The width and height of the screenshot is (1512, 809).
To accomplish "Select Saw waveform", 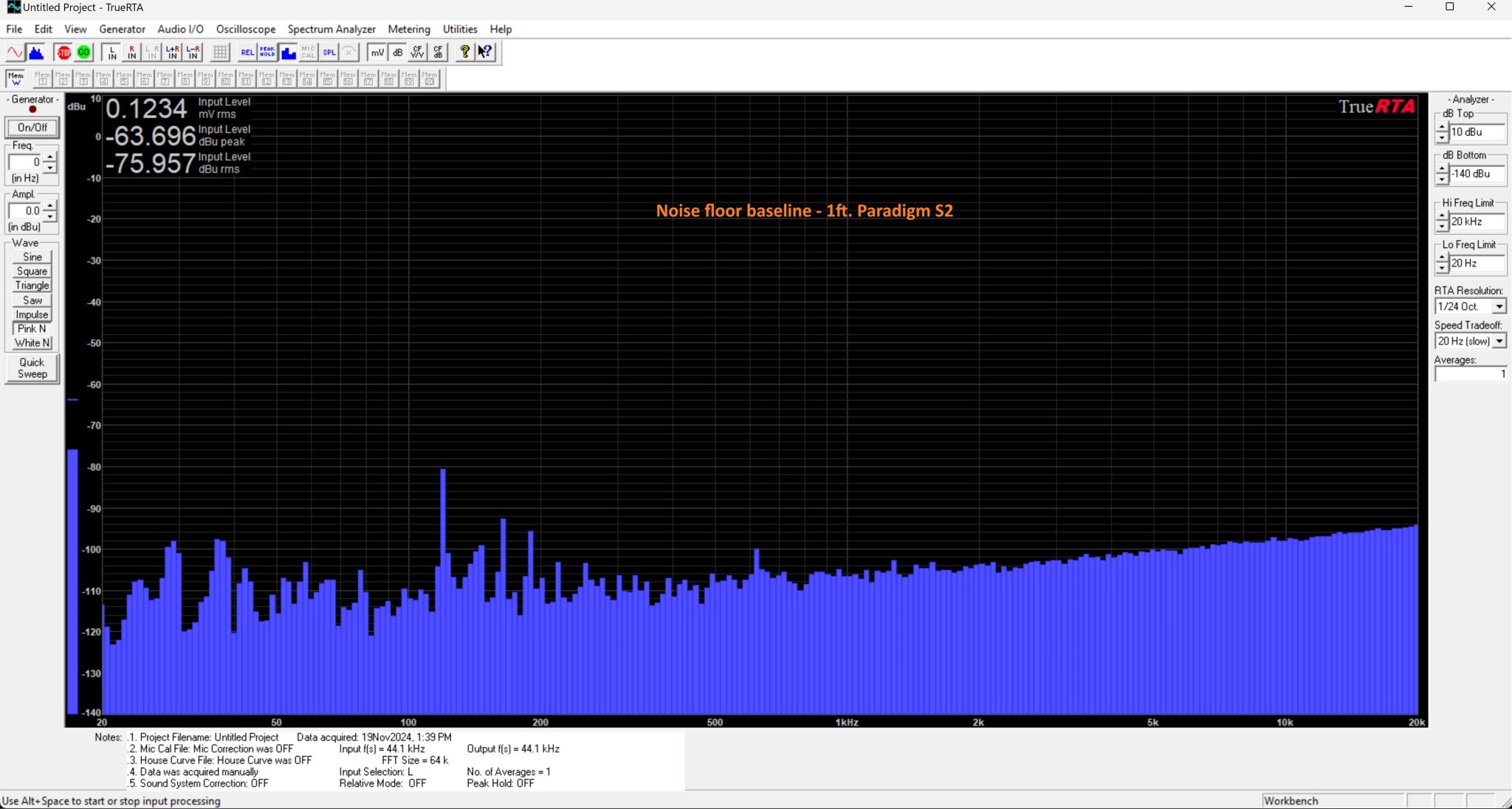I will pyautogui.click(x=32, y=300).
